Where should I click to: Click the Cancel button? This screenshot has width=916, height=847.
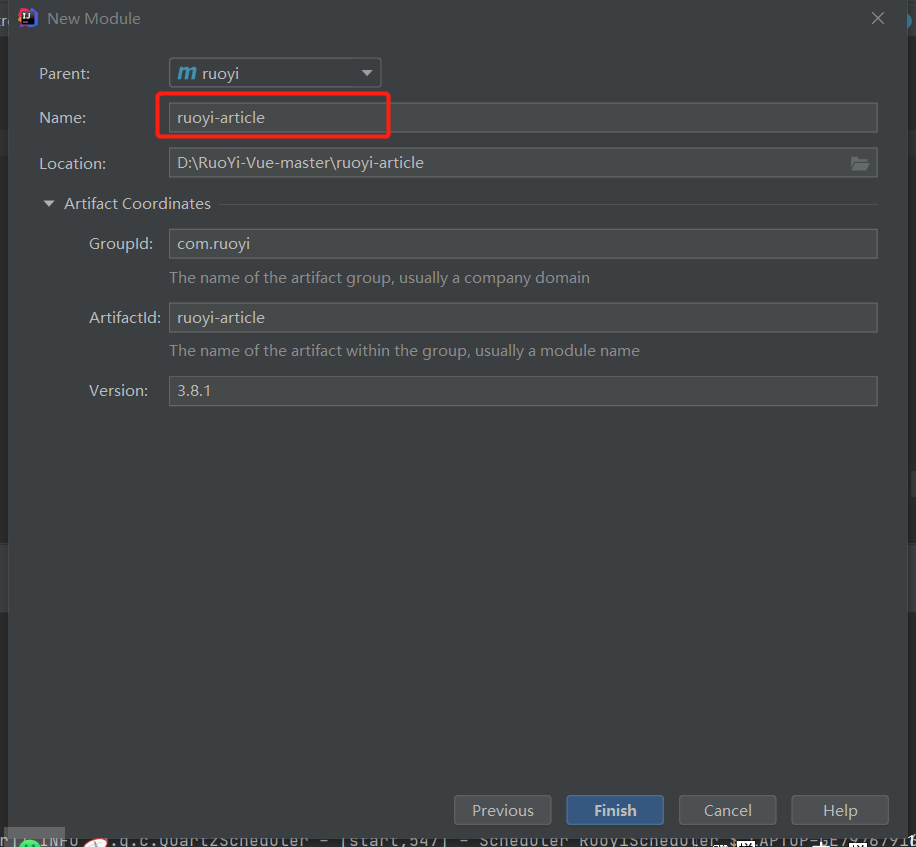pos(727,810)
